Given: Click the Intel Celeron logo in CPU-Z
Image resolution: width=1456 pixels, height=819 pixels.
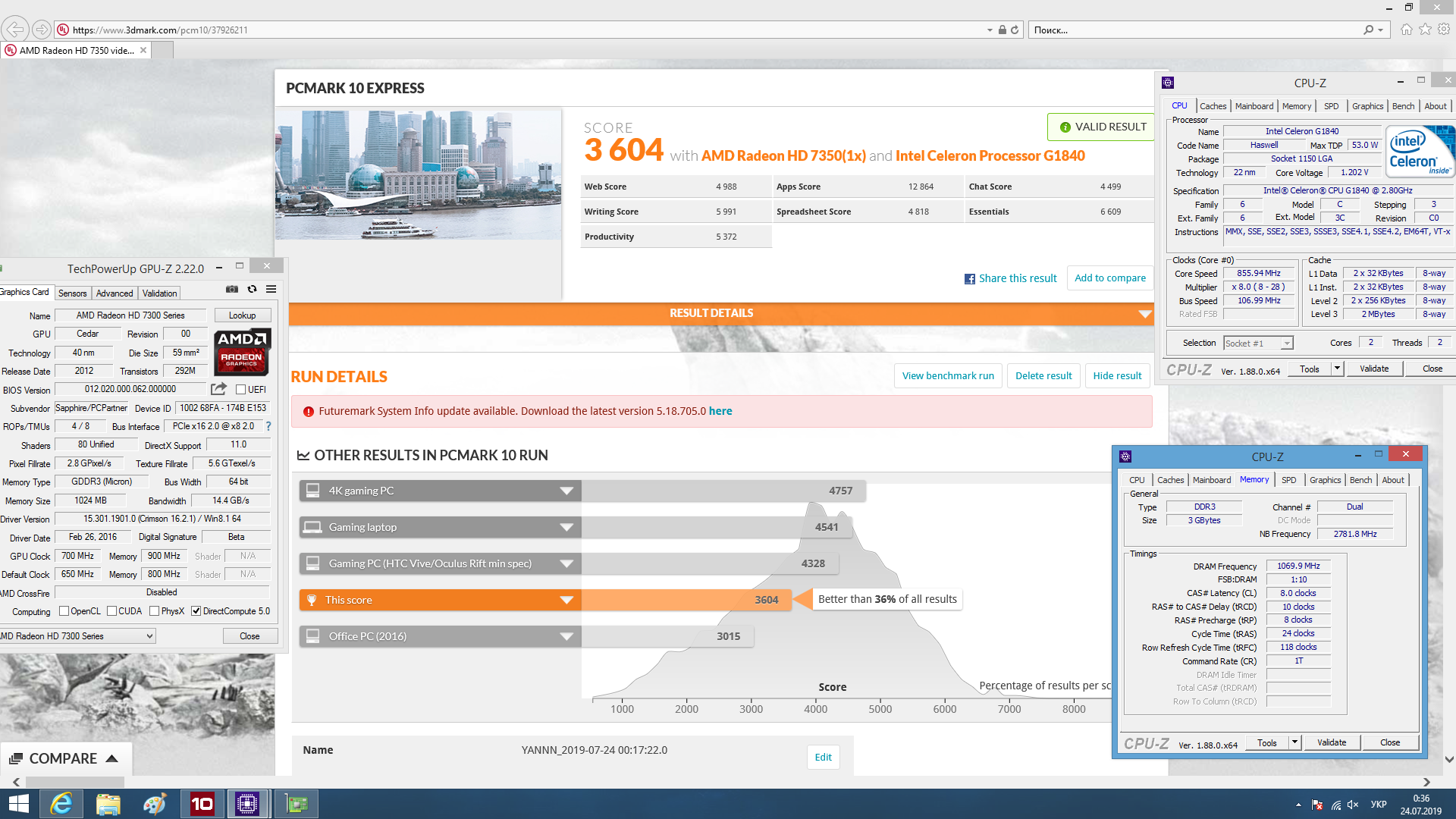Looking at the screenshot, I should pos(1420,152).
